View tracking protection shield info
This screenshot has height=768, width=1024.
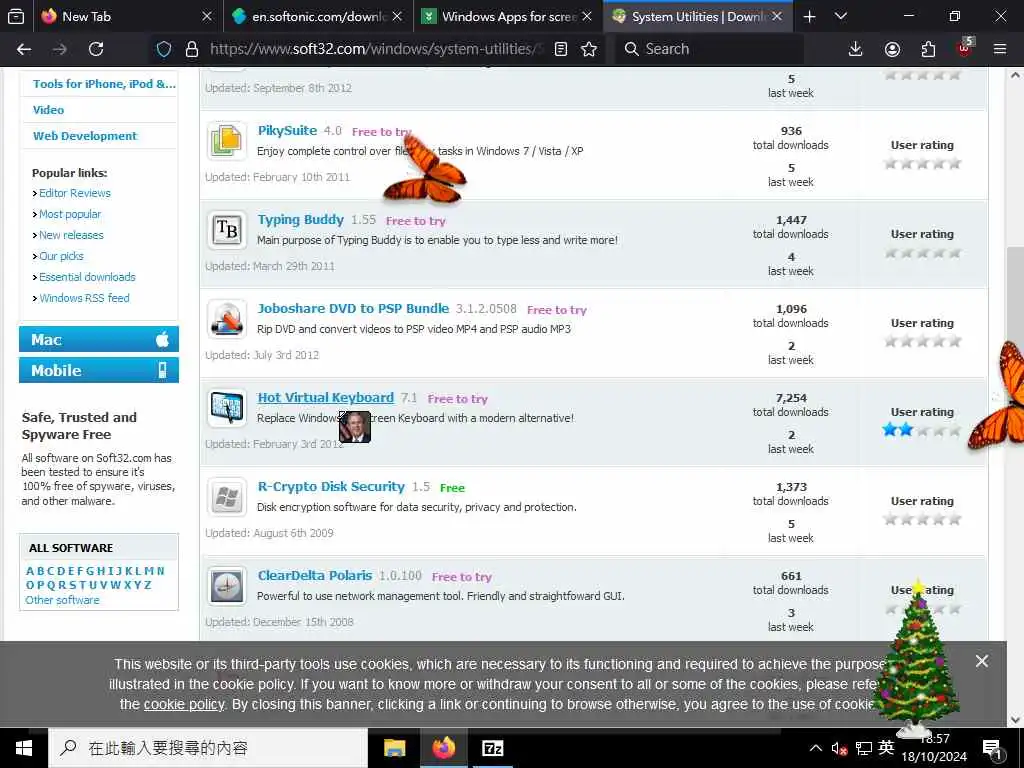[x=164, y=49]
